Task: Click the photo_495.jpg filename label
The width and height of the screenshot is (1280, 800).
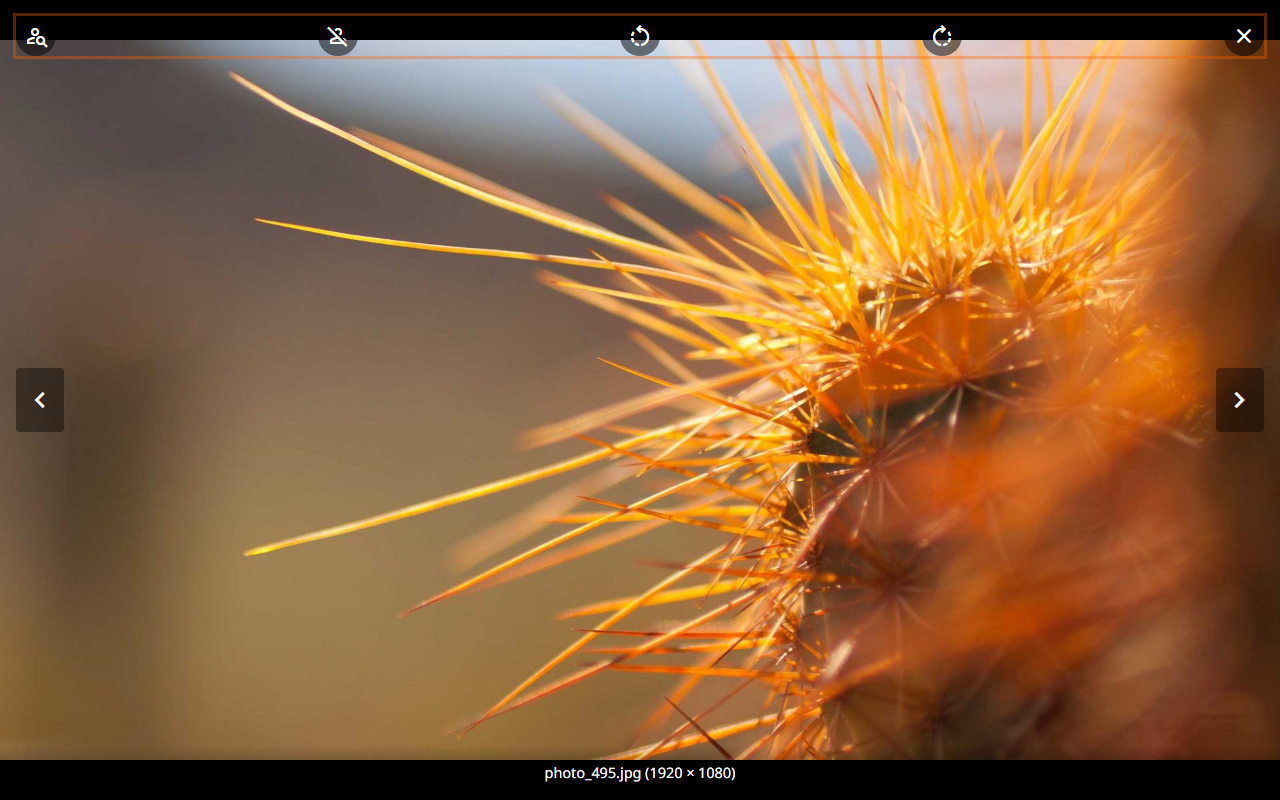Action: pyautogui.click(x=592, y=772)
